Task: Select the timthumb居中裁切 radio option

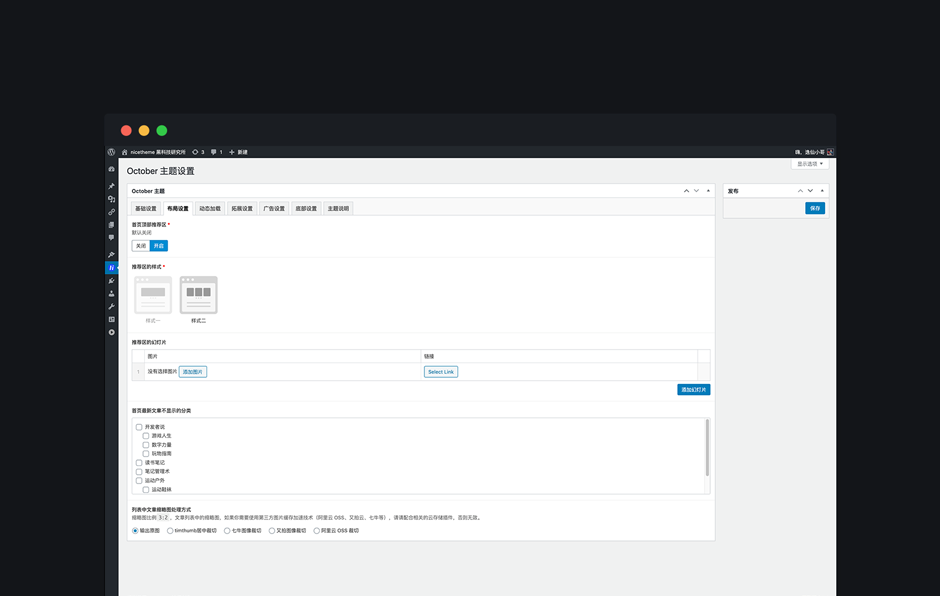Action: 170,531
